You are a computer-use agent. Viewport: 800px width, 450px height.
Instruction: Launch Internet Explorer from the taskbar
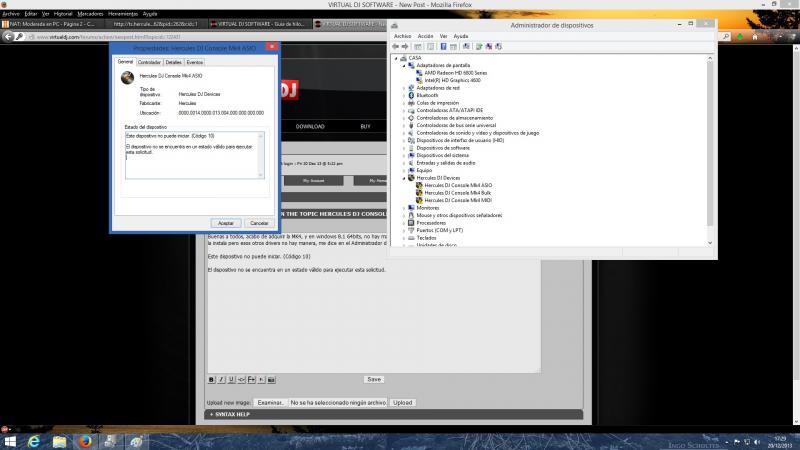click(34, 441)
